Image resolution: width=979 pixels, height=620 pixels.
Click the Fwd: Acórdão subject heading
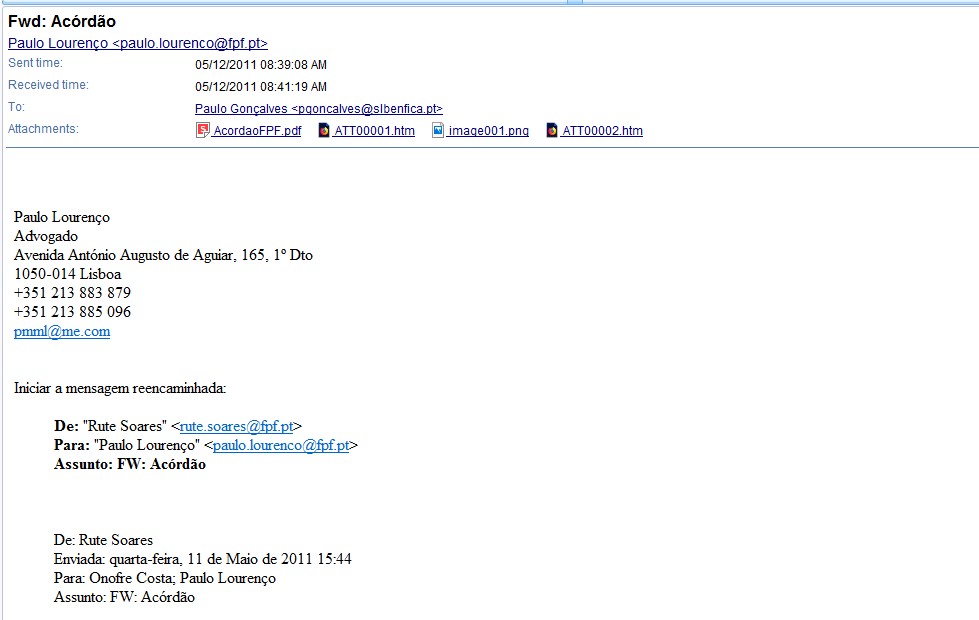62,22
